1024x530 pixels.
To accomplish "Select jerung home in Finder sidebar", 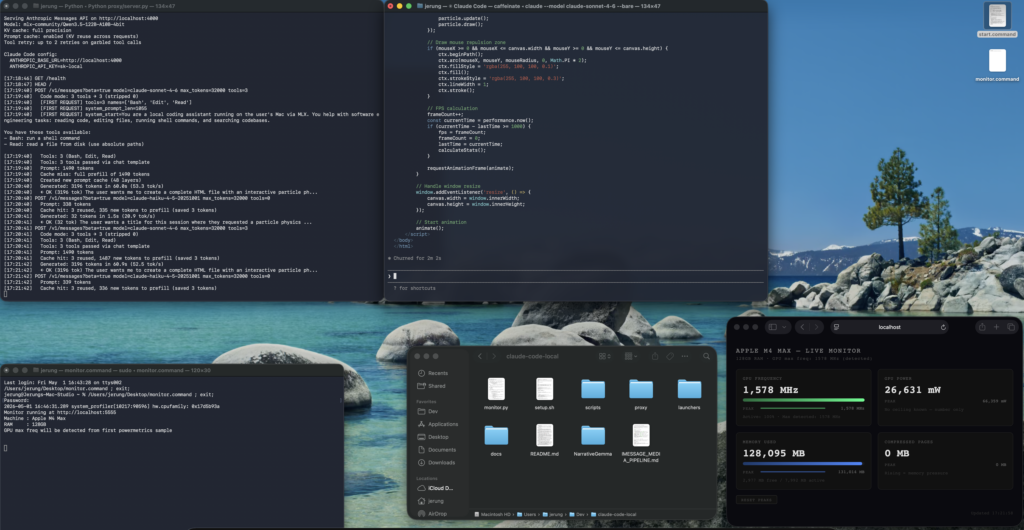I will 430,501.
